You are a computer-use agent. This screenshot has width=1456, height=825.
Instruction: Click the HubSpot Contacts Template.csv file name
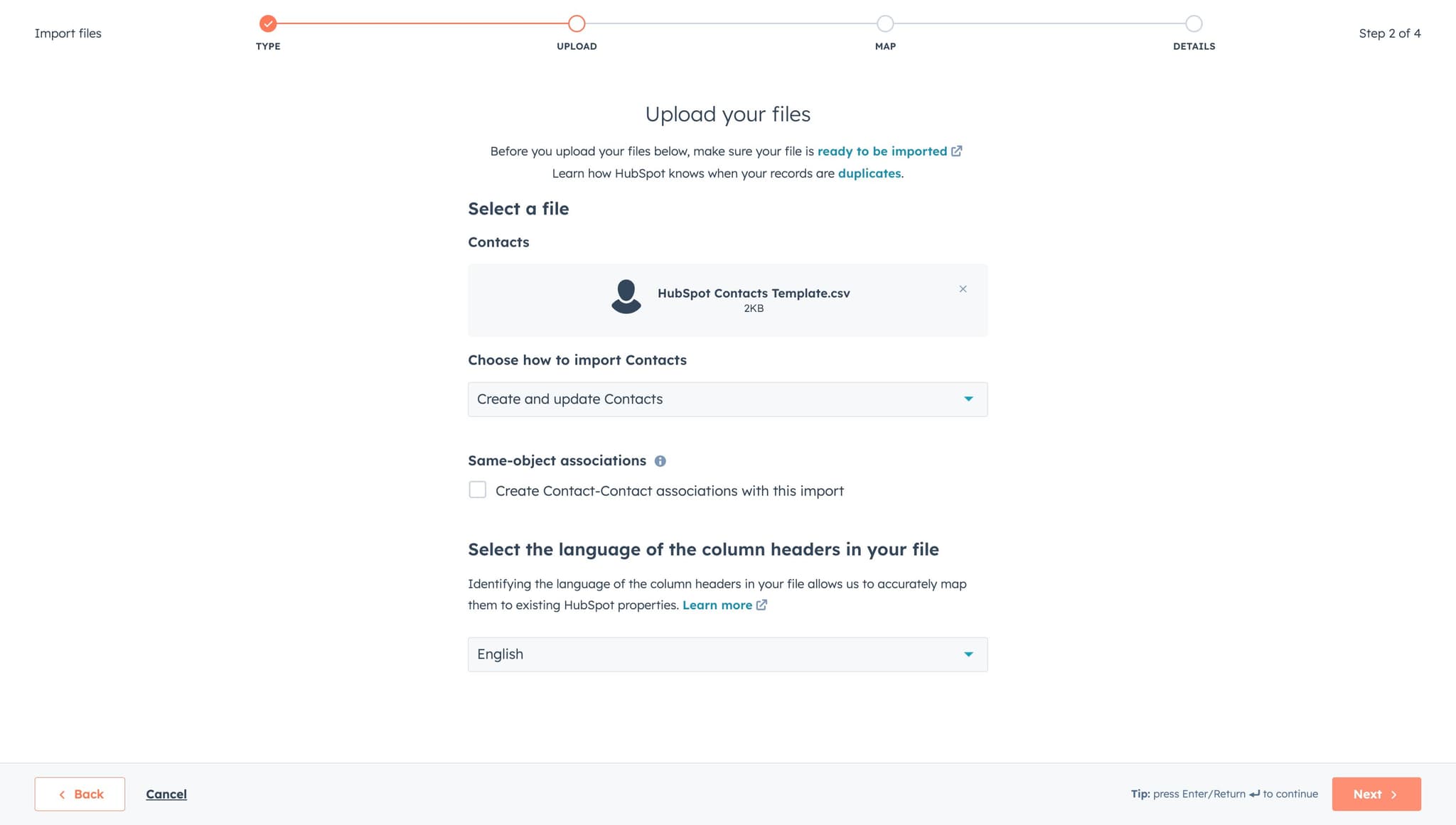(754, 293)
